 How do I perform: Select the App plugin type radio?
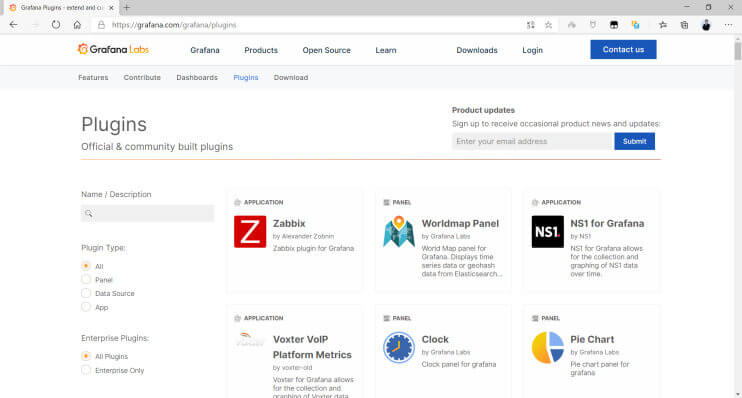[86, 307]
